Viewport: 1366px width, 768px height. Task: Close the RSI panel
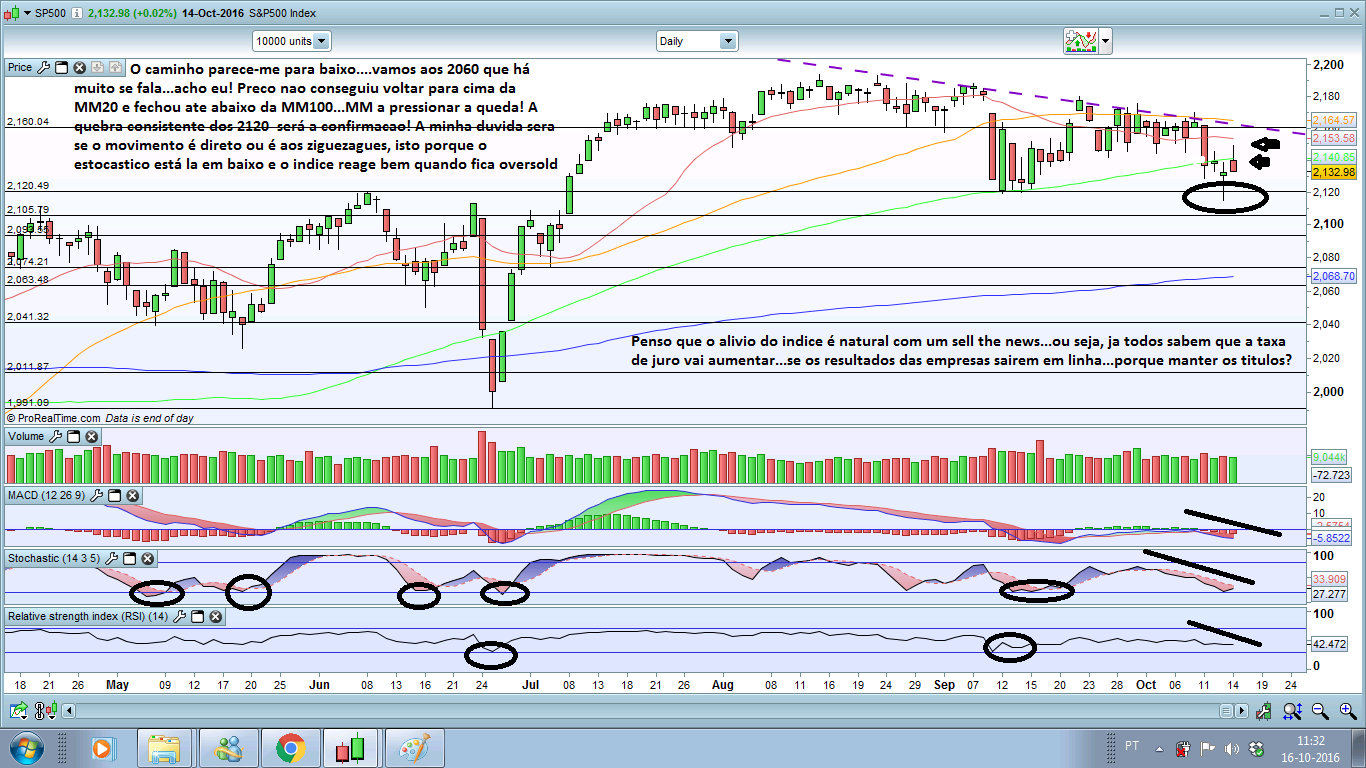coord(216,617)
